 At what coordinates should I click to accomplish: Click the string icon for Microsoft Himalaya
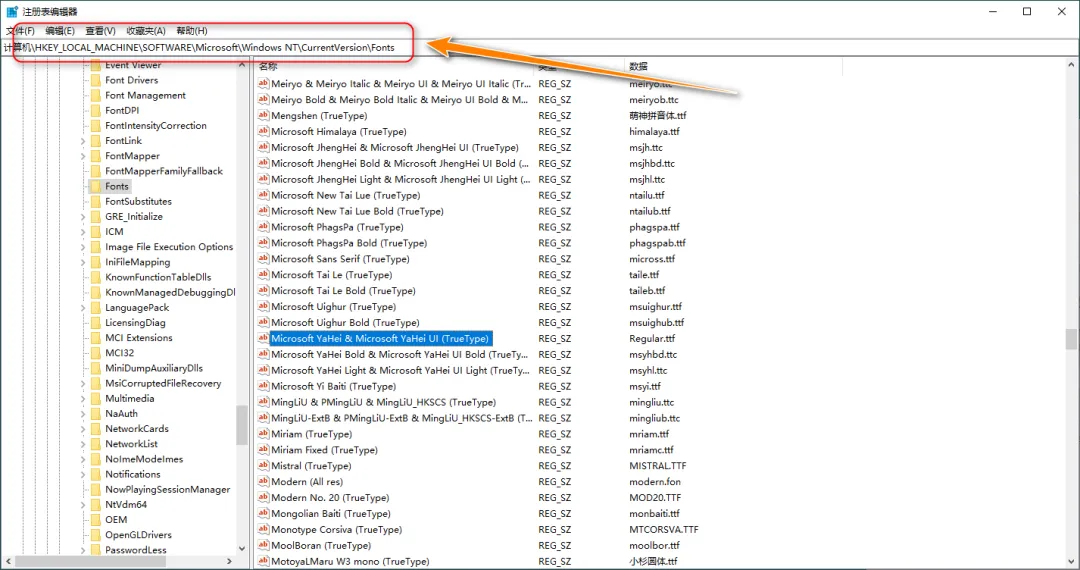pyautogui.click(x=263, y=131)
